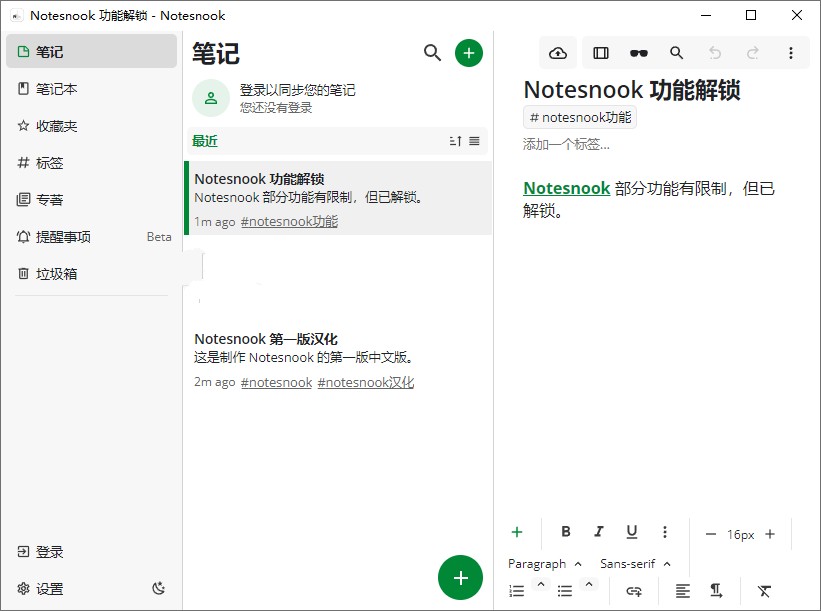Viewport: 821px width, 611px height.
Task: Insert bullet list
Action: tap(564, 591)
